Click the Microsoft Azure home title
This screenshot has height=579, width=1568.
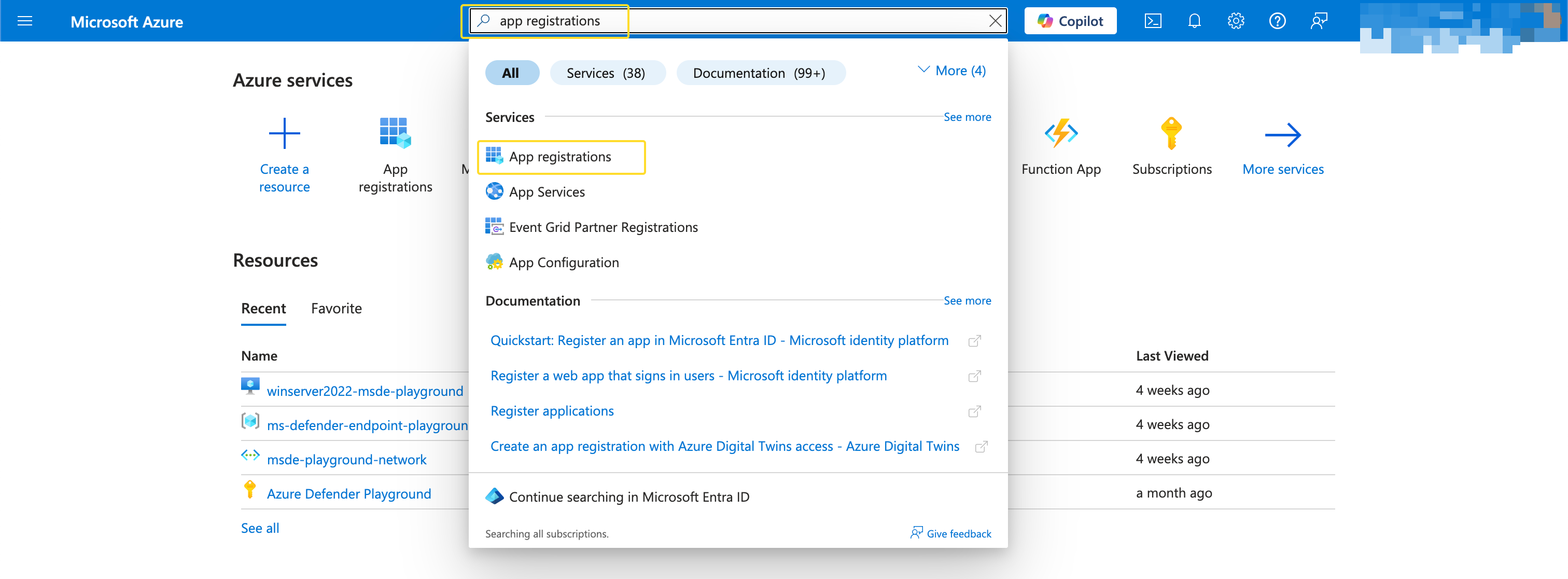point(127,22)
